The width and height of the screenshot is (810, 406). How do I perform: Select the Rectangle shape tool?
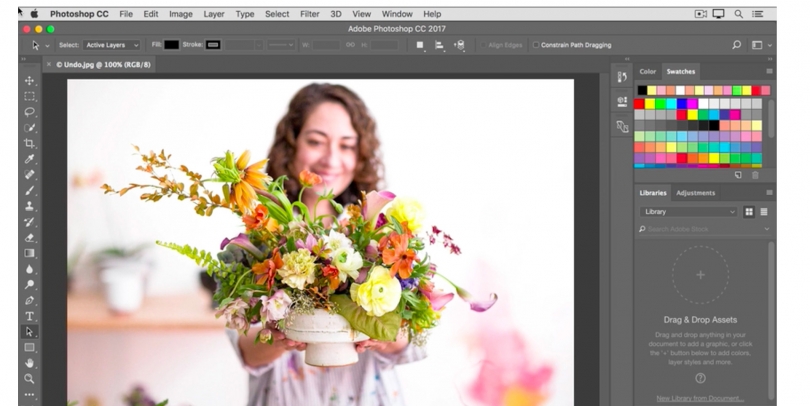tap(29, 348)
